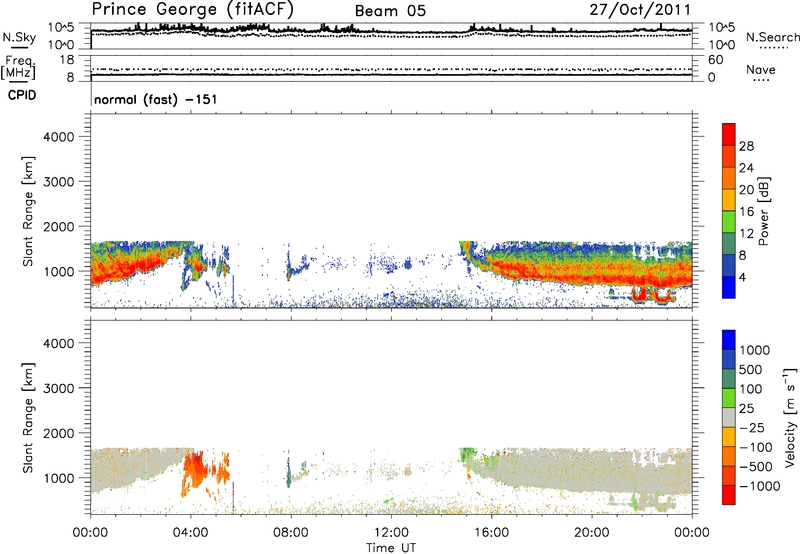The height and width of the screenshot is (554, 800).
Task: Pick the light green 25–100 Velocity segment
Action: (729, 398)
